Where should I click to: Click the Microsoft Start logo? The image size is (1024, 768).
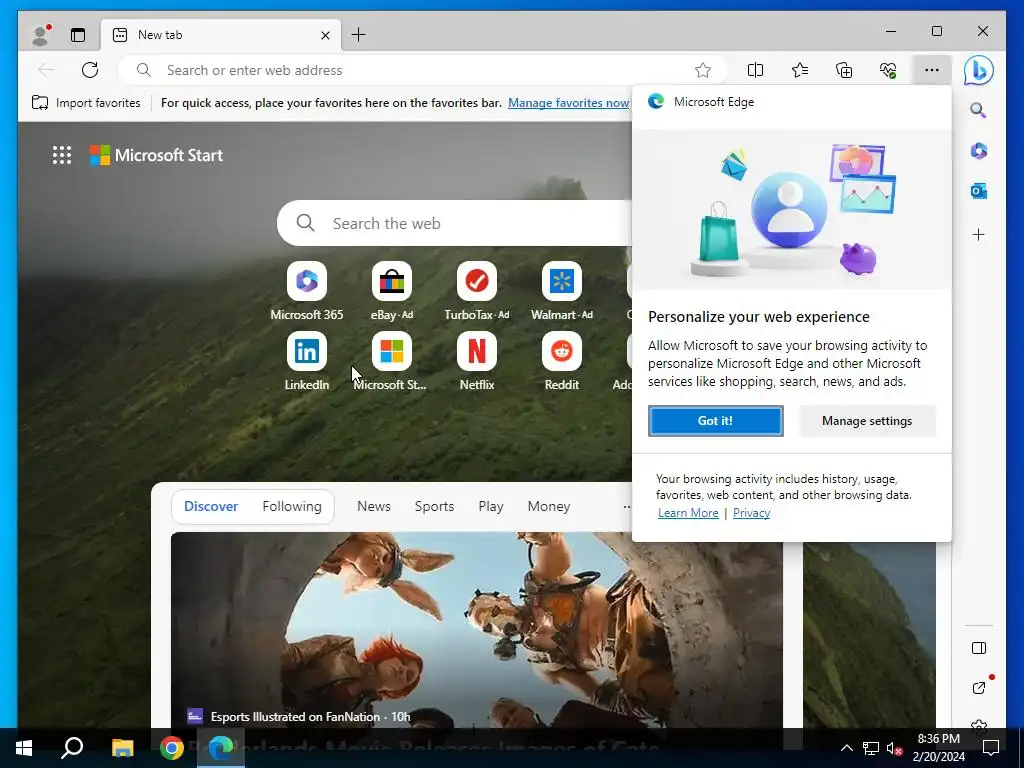tap(157, 155)
